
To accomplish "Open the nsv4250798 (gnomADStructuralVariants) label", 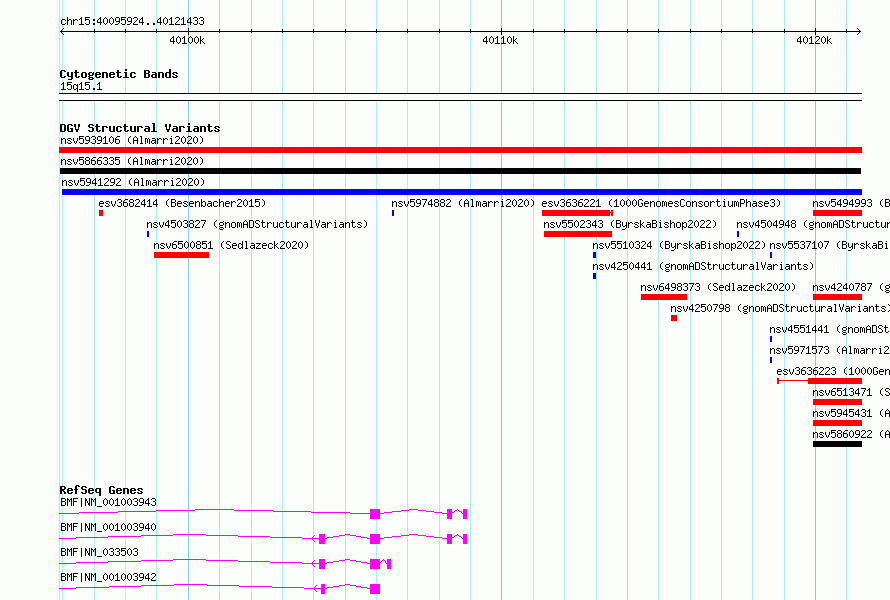I will (x=780, y=308).
